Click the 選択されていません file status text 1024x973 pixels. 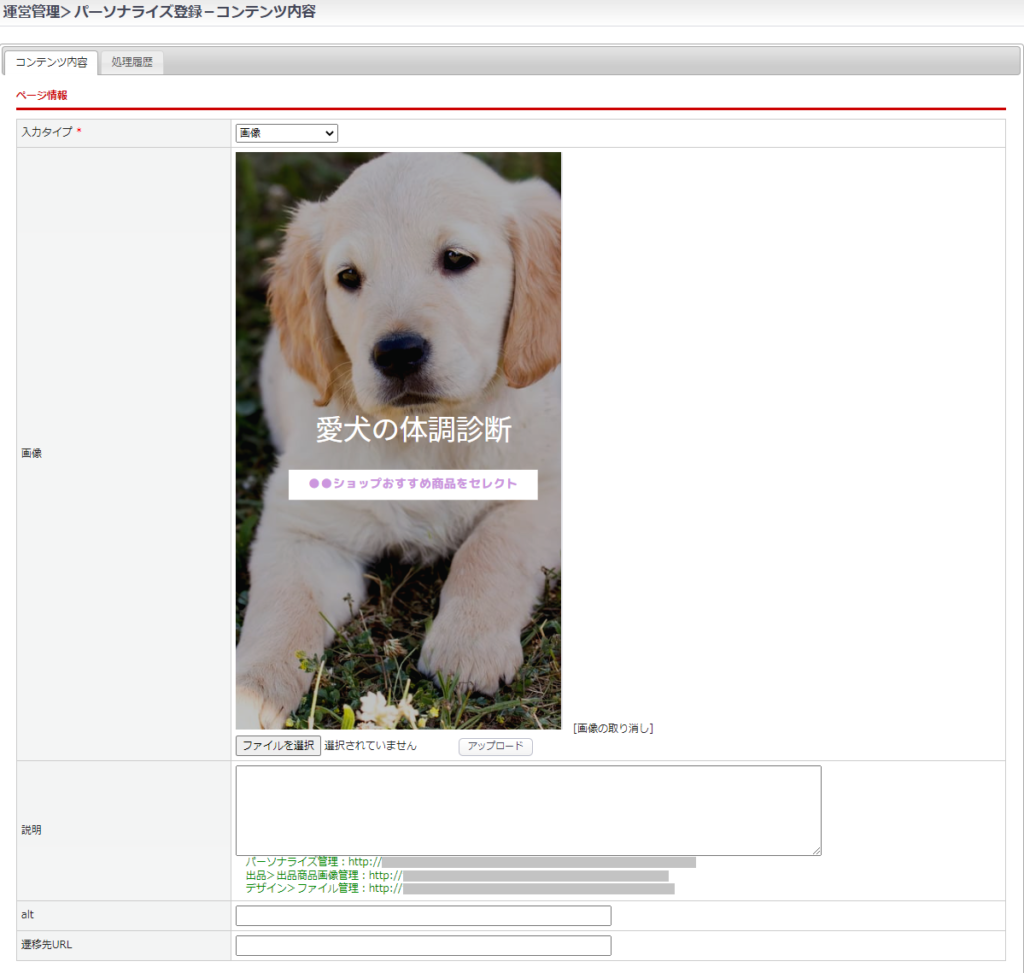[x=370, y=746]
